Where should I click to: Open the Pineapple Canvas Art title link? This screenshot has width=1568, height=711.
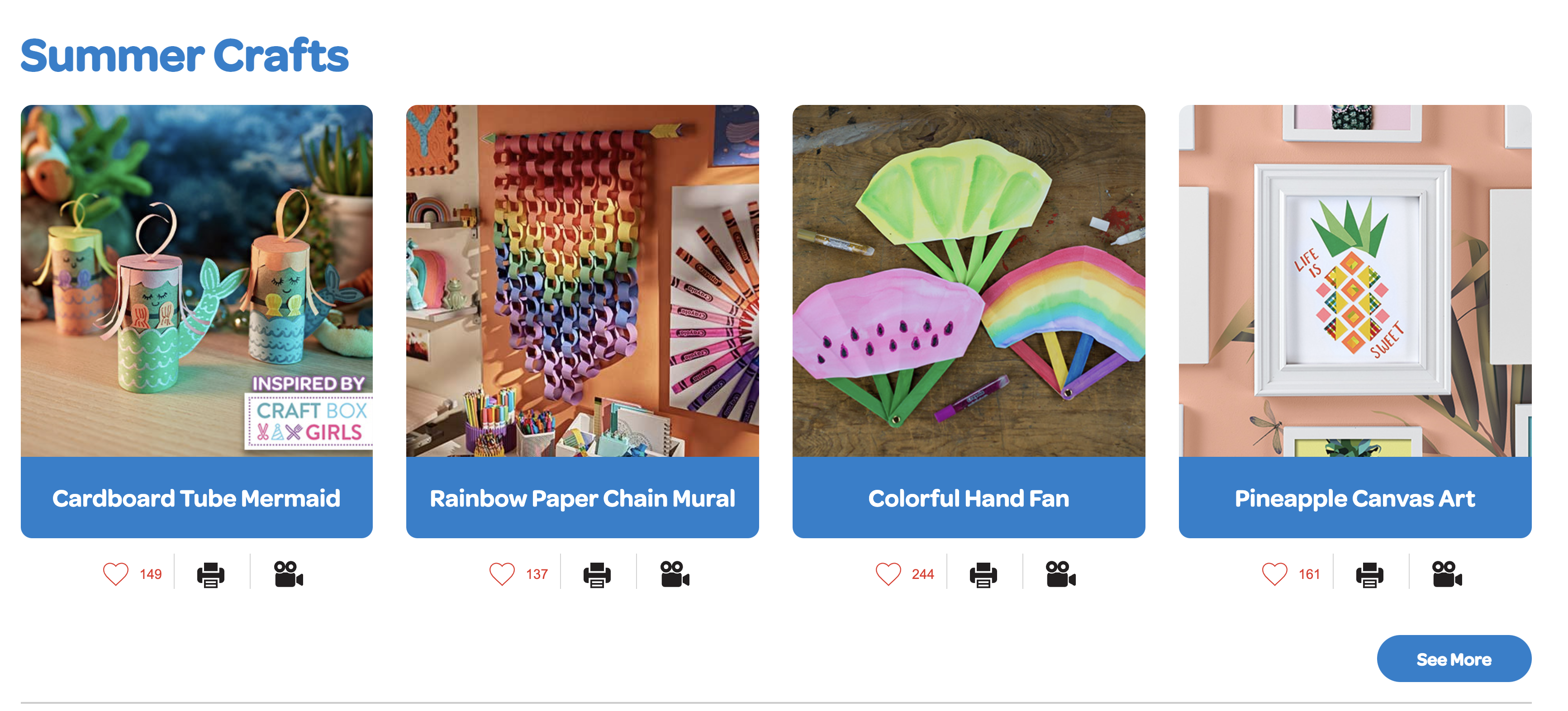(x=1355, y=498)
